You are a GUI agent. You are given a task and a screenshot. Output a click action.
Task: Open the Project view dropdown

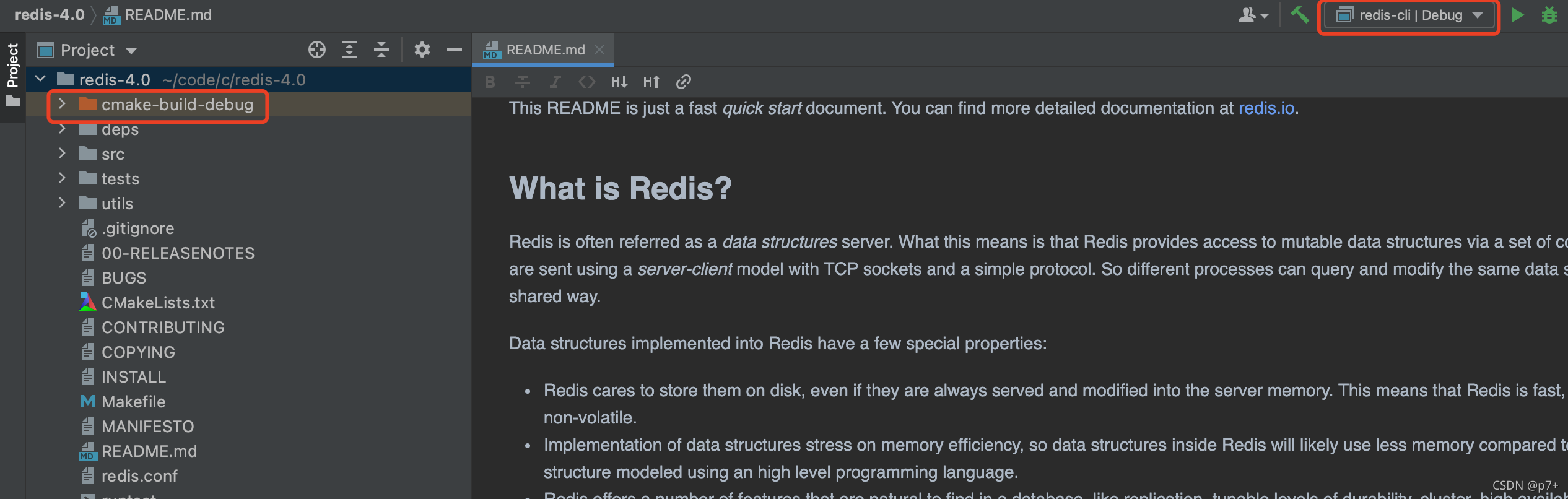(87, 50)
